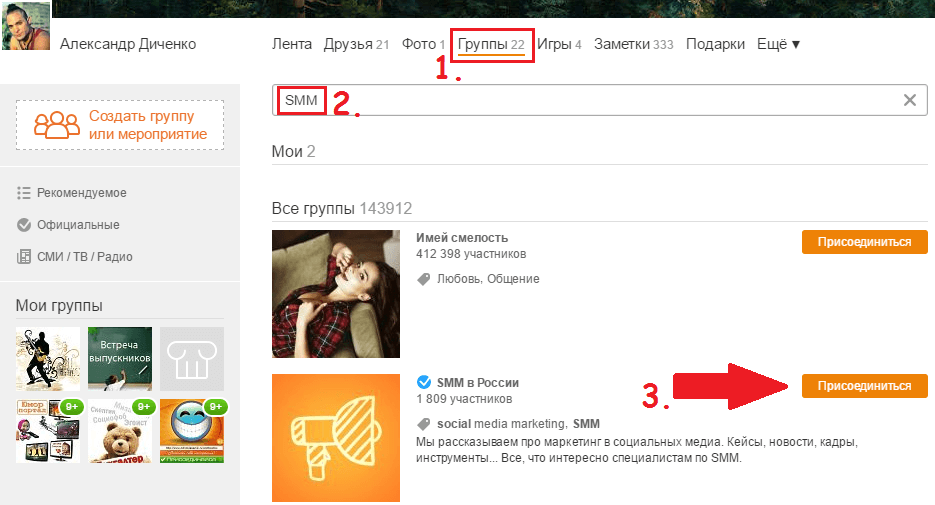Join the SMM в России group
935x505 pixels.
(x=865, y=386)
